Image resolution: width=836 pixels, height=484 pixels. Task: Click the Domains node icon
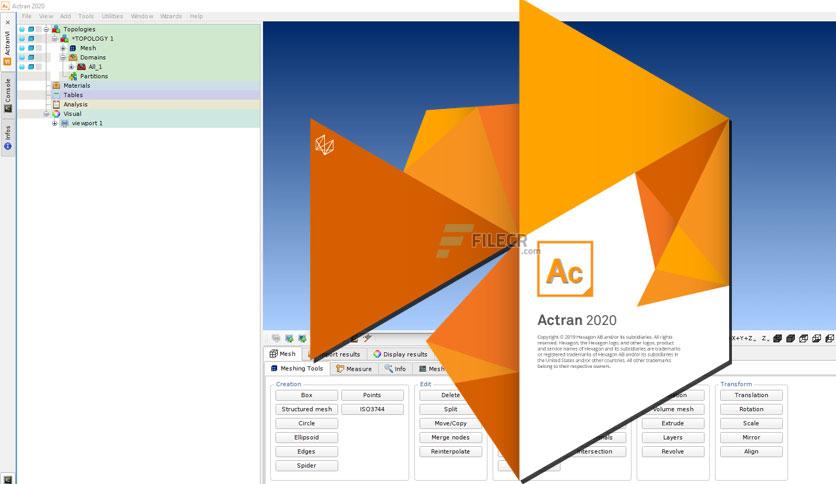(73, 57)
